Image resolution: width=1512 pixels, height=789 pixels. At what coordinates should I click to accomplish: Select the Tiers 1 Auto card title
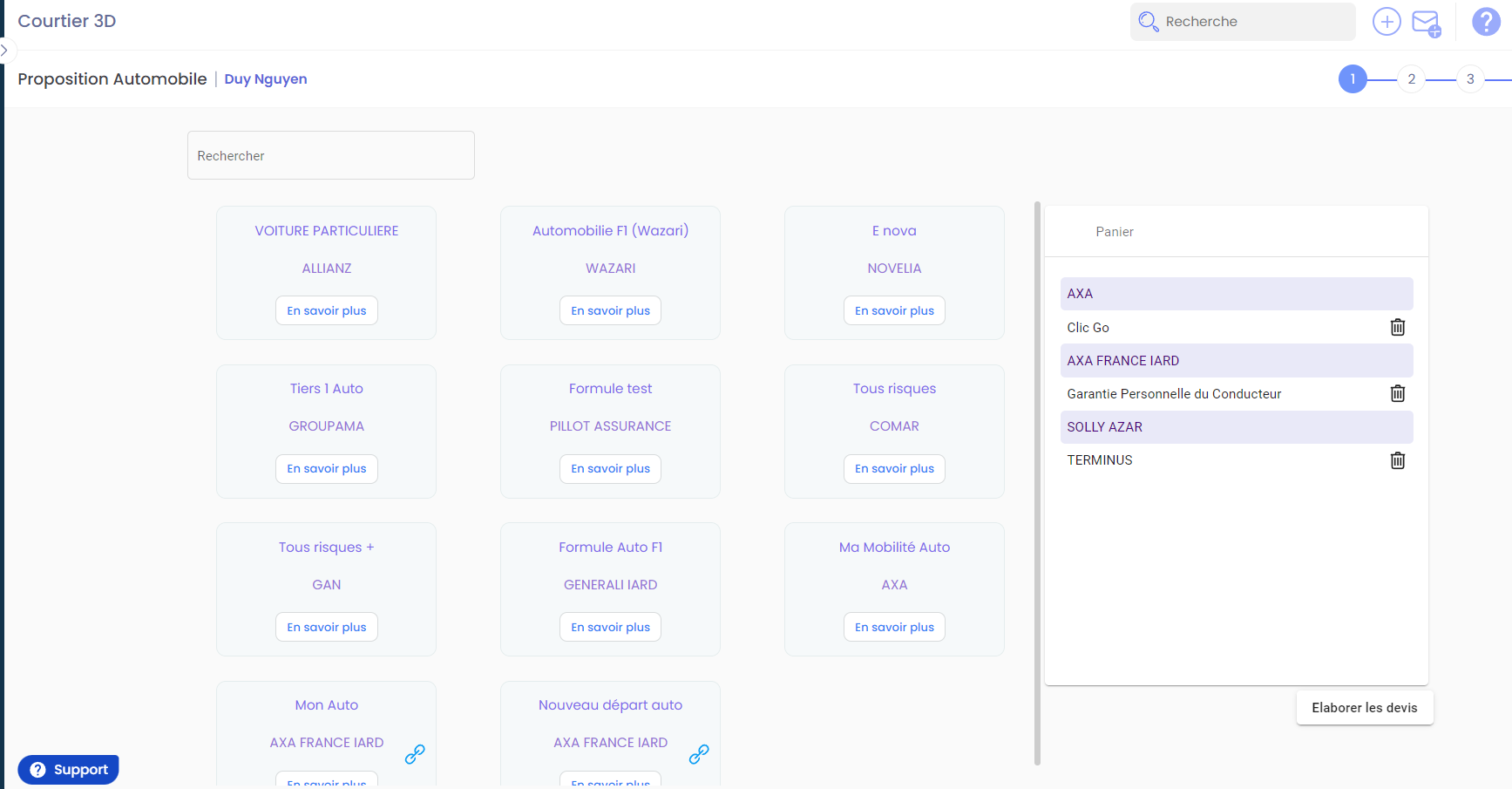pos(327,389)
